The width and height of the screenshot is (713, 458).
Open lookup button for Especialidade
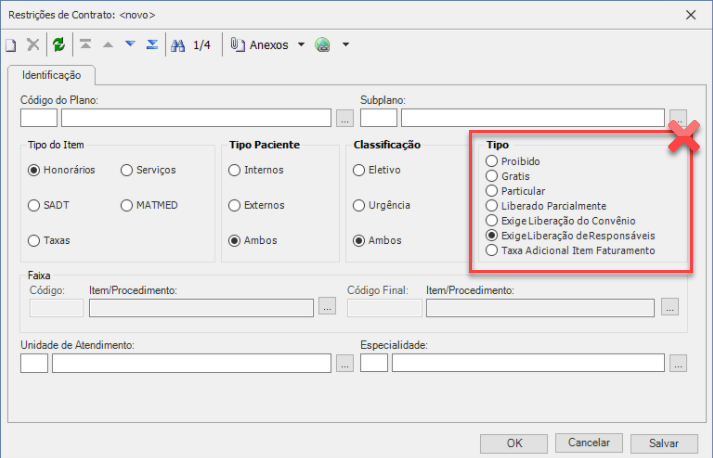(678, 363)
